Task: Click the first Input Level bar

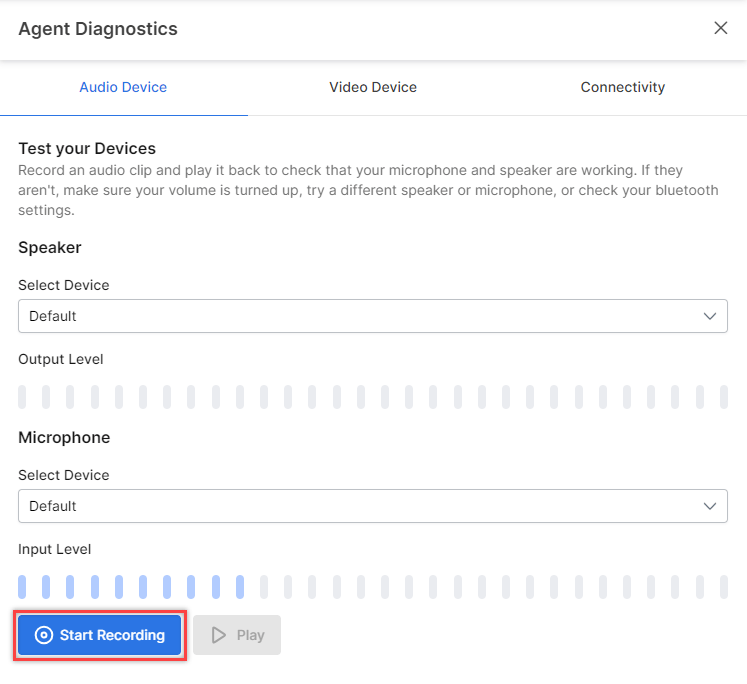Action: (x=22, y=587)
